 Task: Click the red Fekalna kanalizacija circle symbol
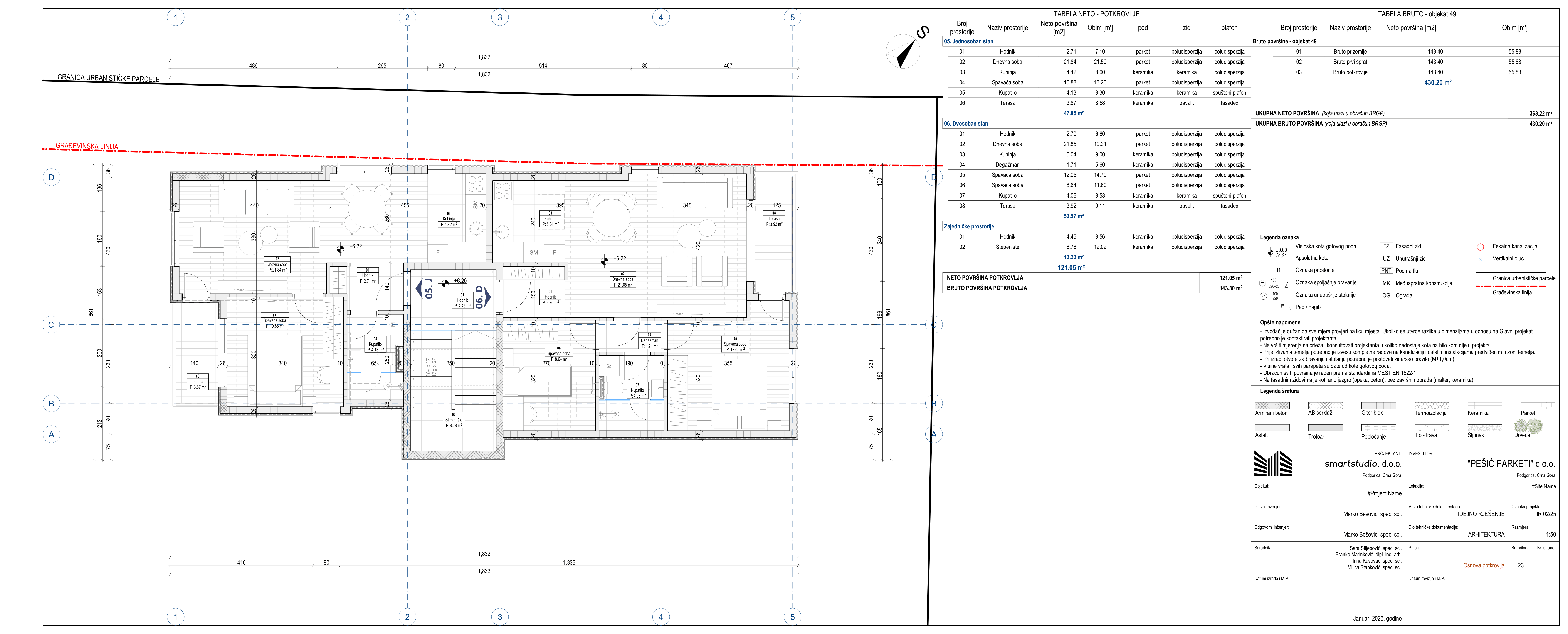pyautogui.click(x=1480, y=247)
